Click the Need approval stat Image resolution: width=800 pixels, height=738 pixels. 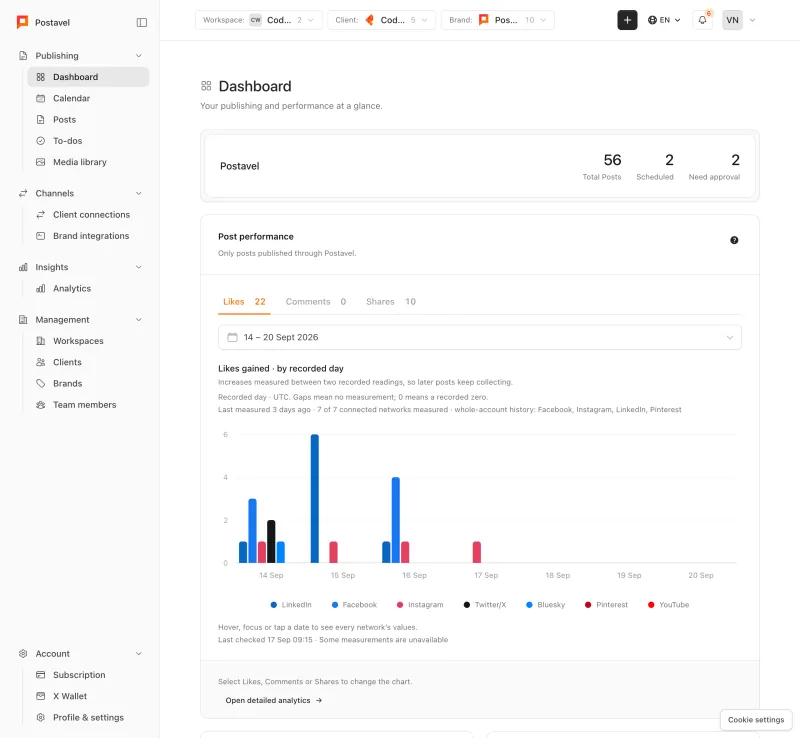pyautogui.click(x=714, y=166)
